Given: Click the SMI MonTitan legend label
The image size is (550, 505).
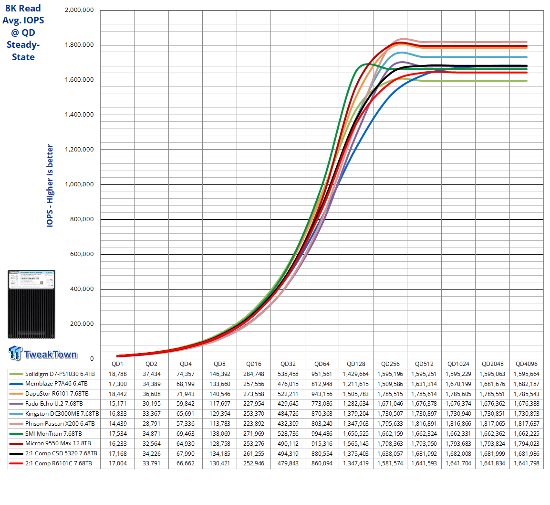Looking at the screenshot, I should click(53, 434).
